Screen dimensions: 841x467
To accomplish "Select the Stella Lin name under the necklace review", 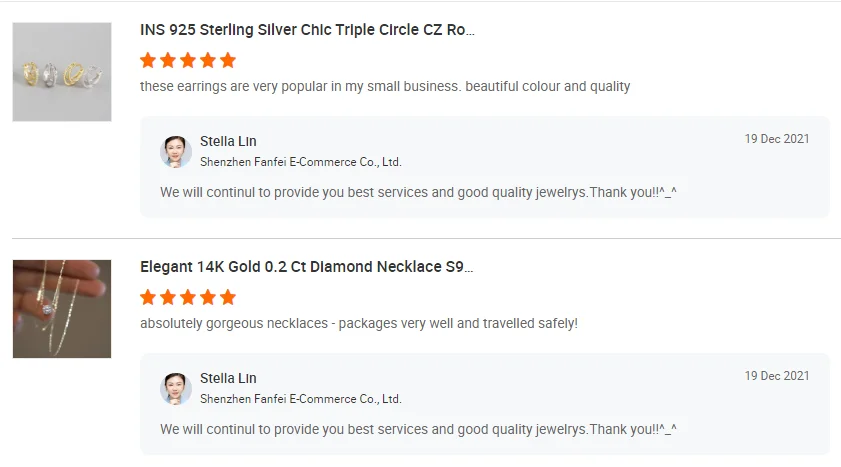I will click(x=228, y=378).
